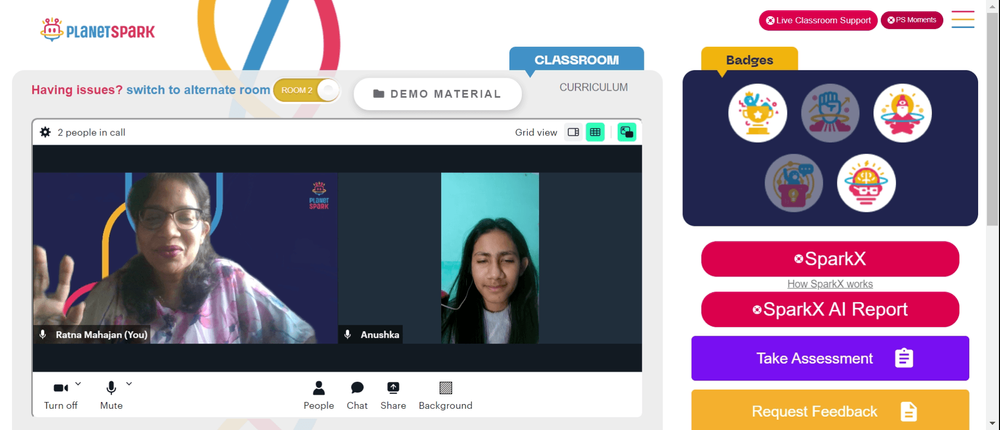Viewport: 1000px width, 430px height.
Task: Click mic icon beside Anushka name
Action: coord(348,334)
